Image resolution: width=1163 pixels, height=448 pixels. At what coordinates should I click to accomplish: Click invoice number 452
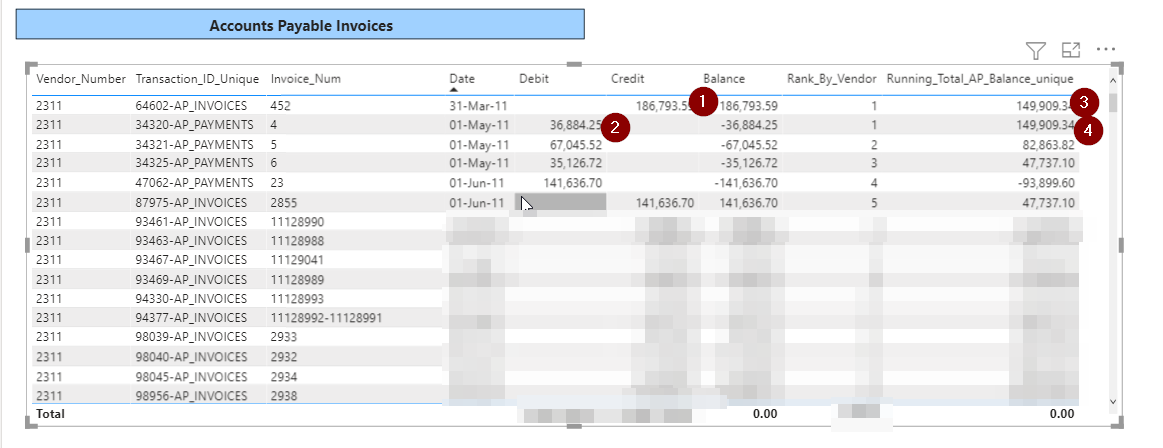(x=280, y=106)
